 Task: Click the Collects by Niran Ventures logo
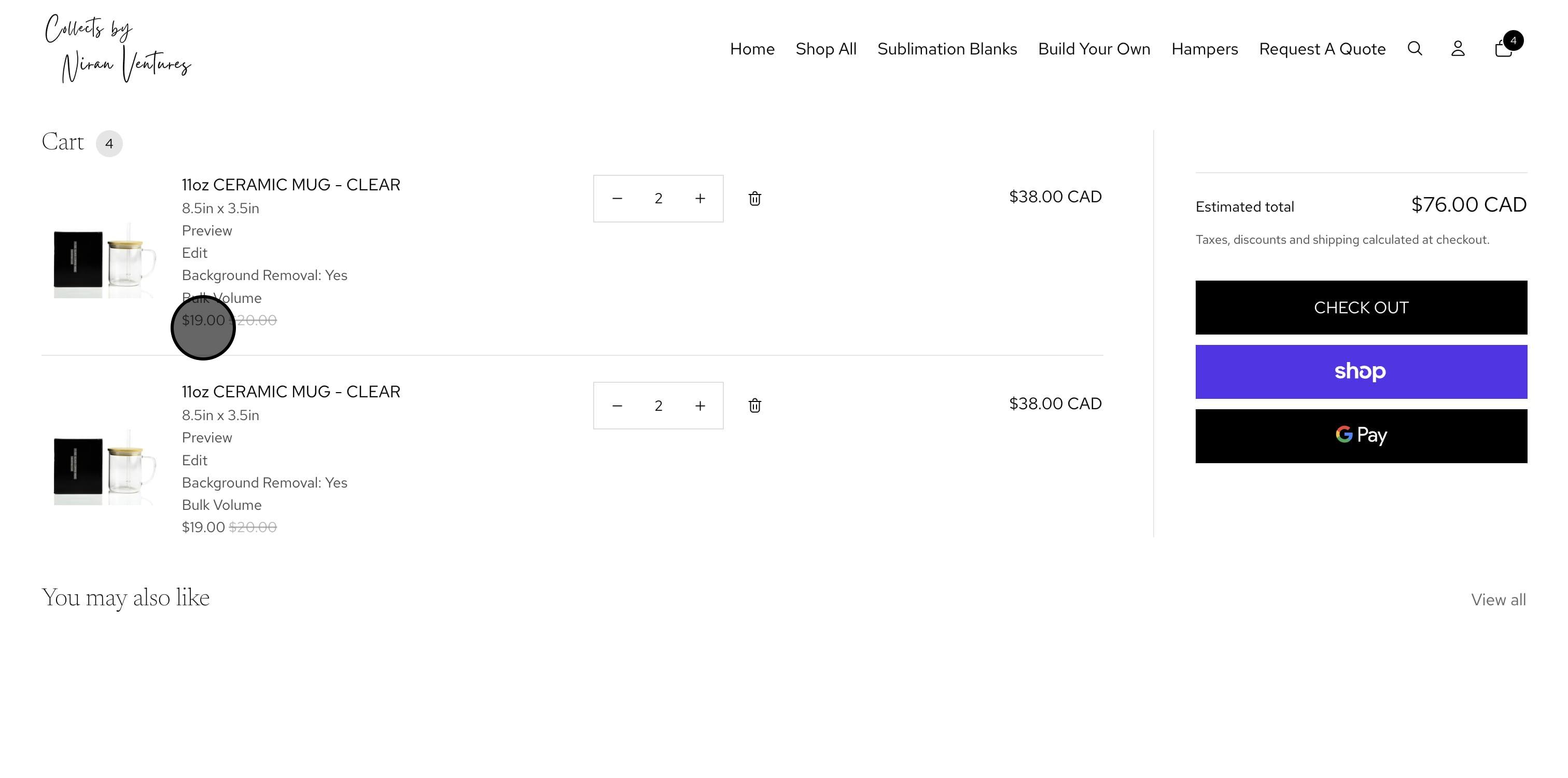coord(118,49)
